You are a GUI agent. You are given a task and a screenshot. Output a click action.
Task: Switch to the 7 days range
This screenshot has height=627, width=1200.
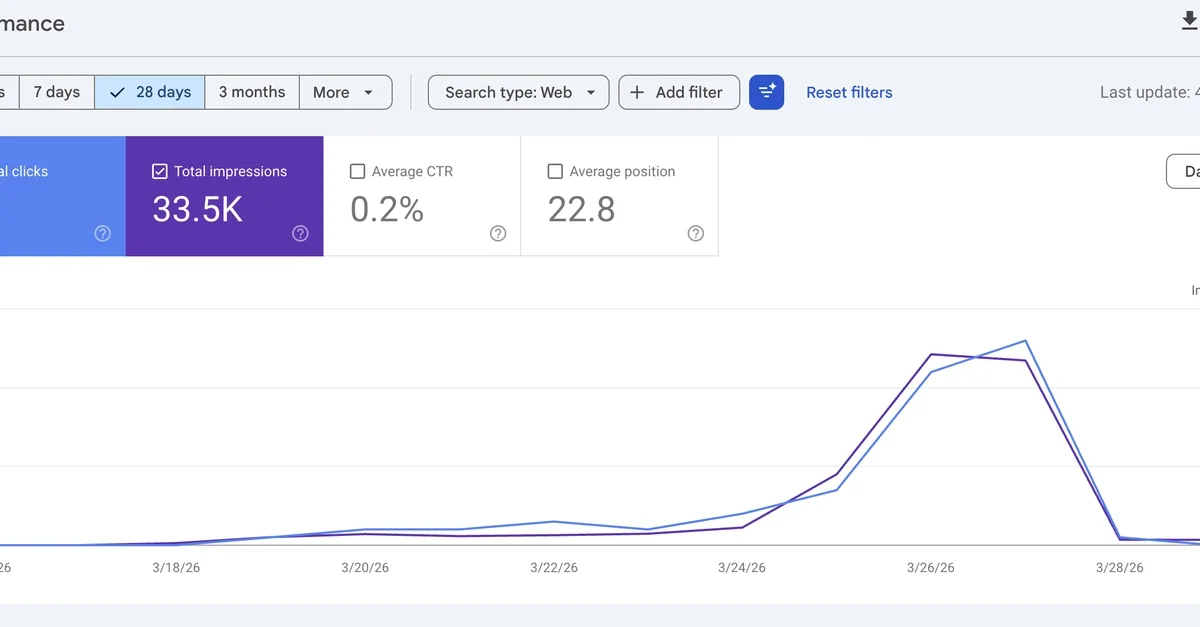click(x=56, y=92)
